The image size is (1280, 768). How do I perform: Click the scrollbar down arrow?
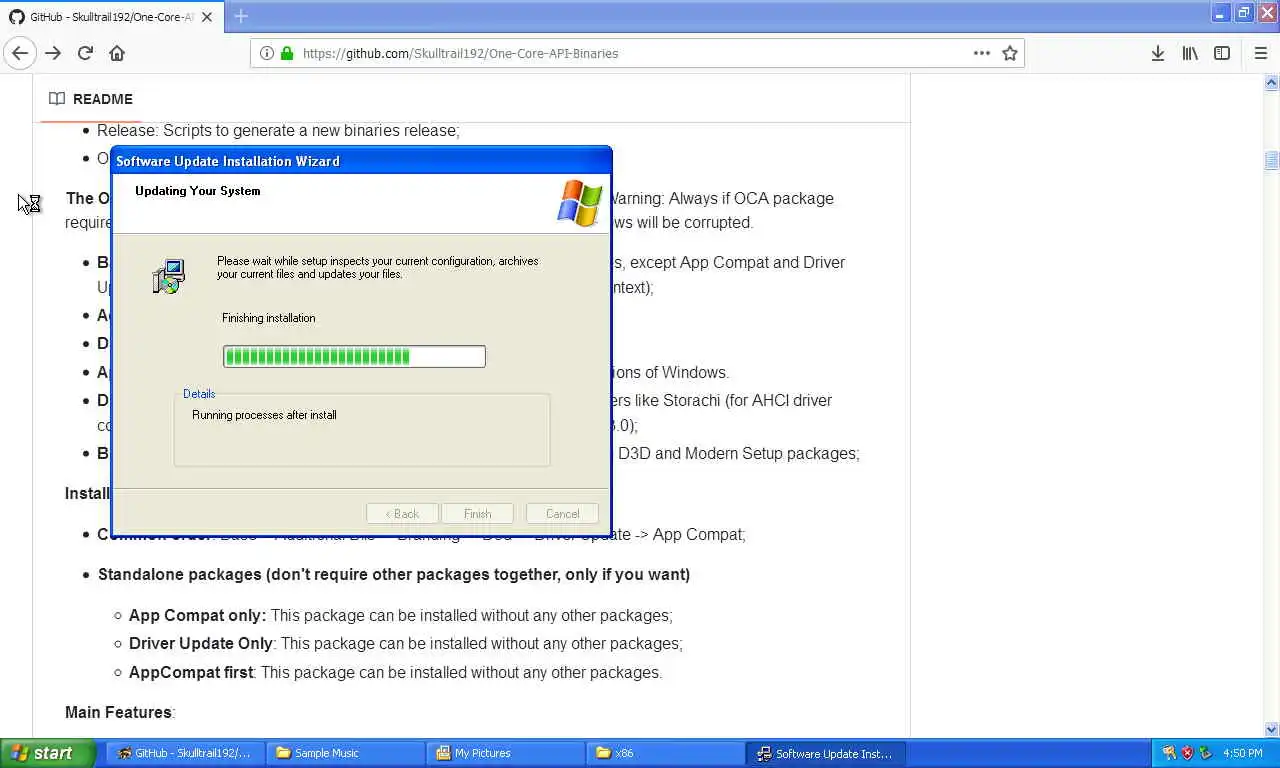click(1271, 730)
